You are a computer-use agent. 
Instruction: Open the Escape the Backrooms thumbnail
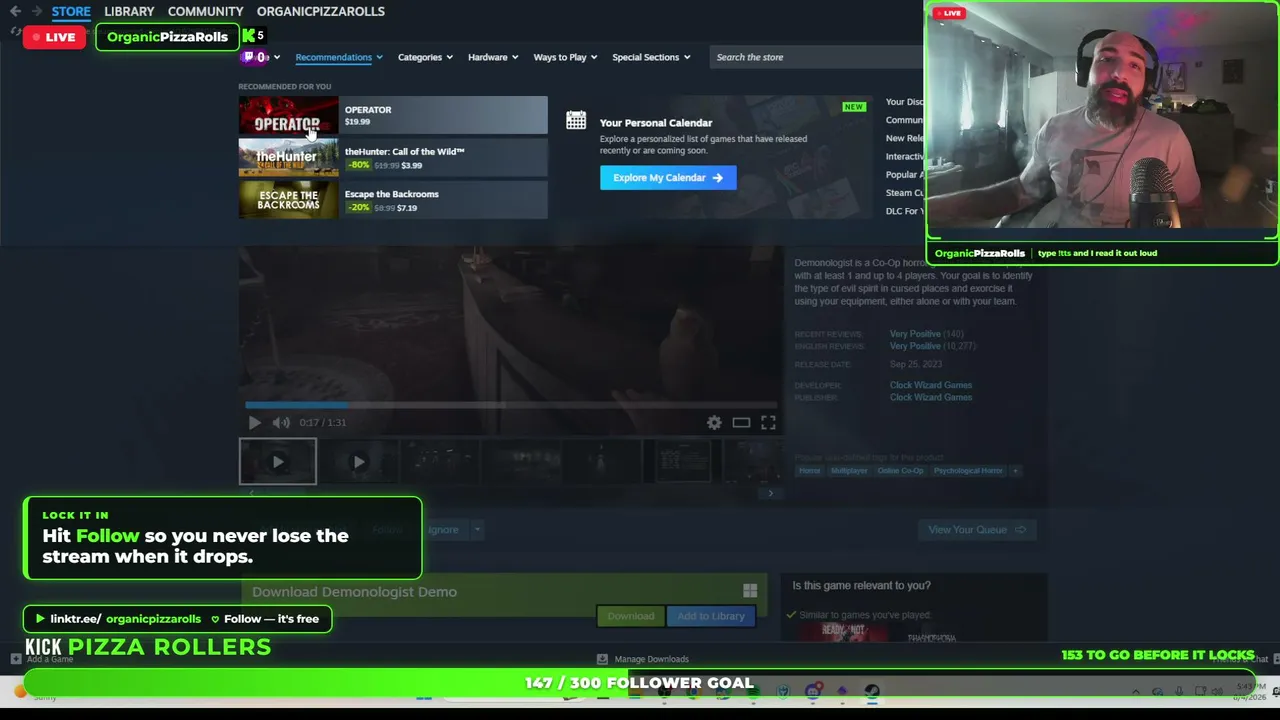click(288, 199)
